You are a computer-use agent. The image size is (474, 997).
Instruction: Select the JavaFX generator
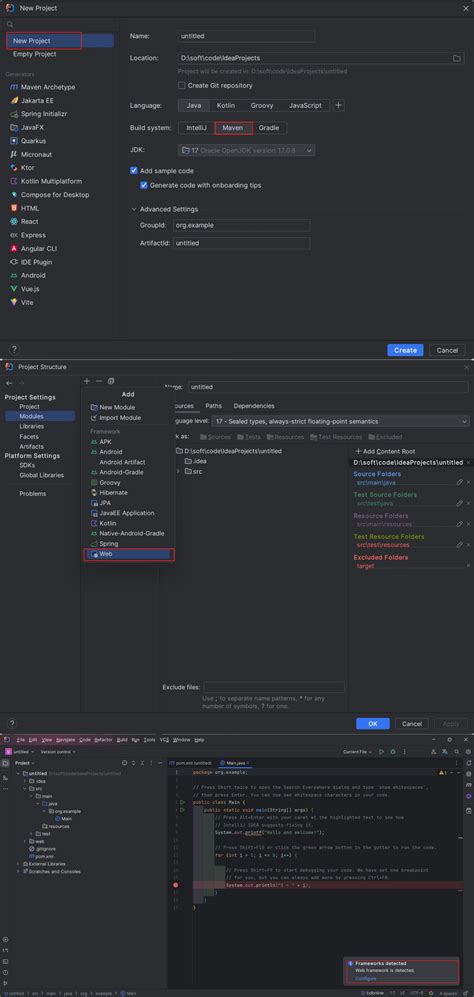(27, 127)
